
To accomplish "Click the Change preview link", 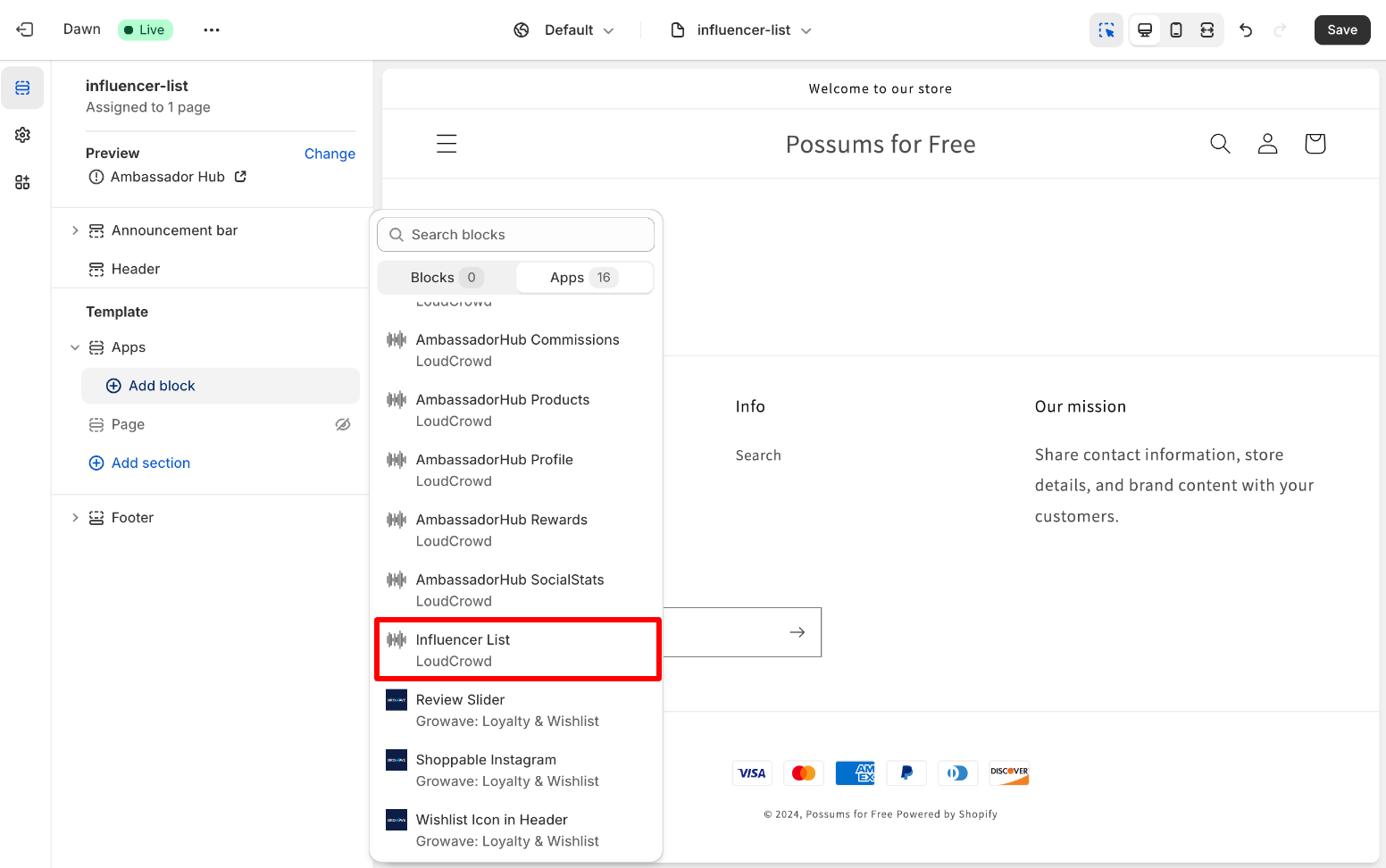I will click(x=330, y=154).
